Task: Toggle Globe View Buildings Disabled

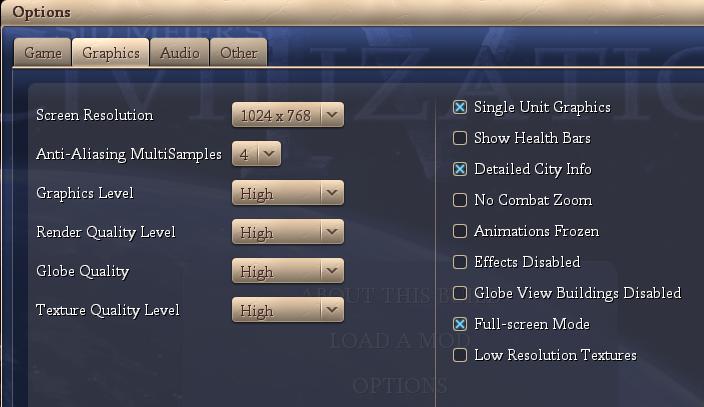Action: pos(460,293)
